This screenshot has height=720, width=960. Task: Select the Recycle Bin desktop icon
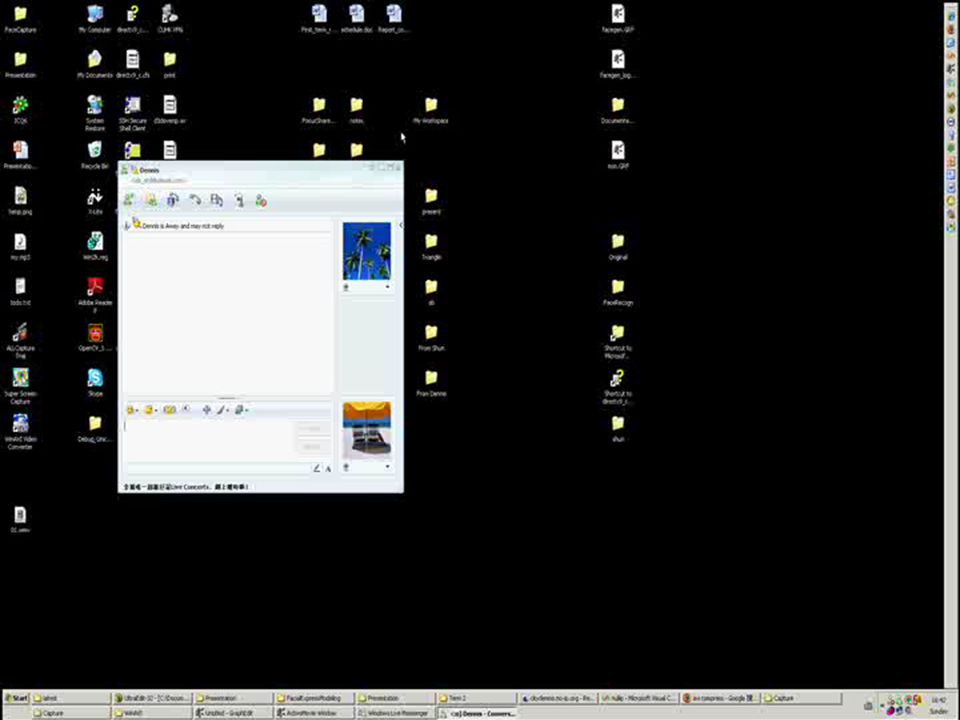coord(95,155)
